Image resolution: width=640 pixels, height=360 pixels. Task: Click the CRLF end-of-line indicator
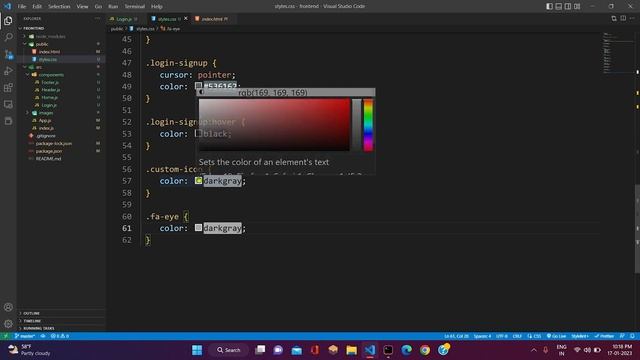(x=517, y=336)
